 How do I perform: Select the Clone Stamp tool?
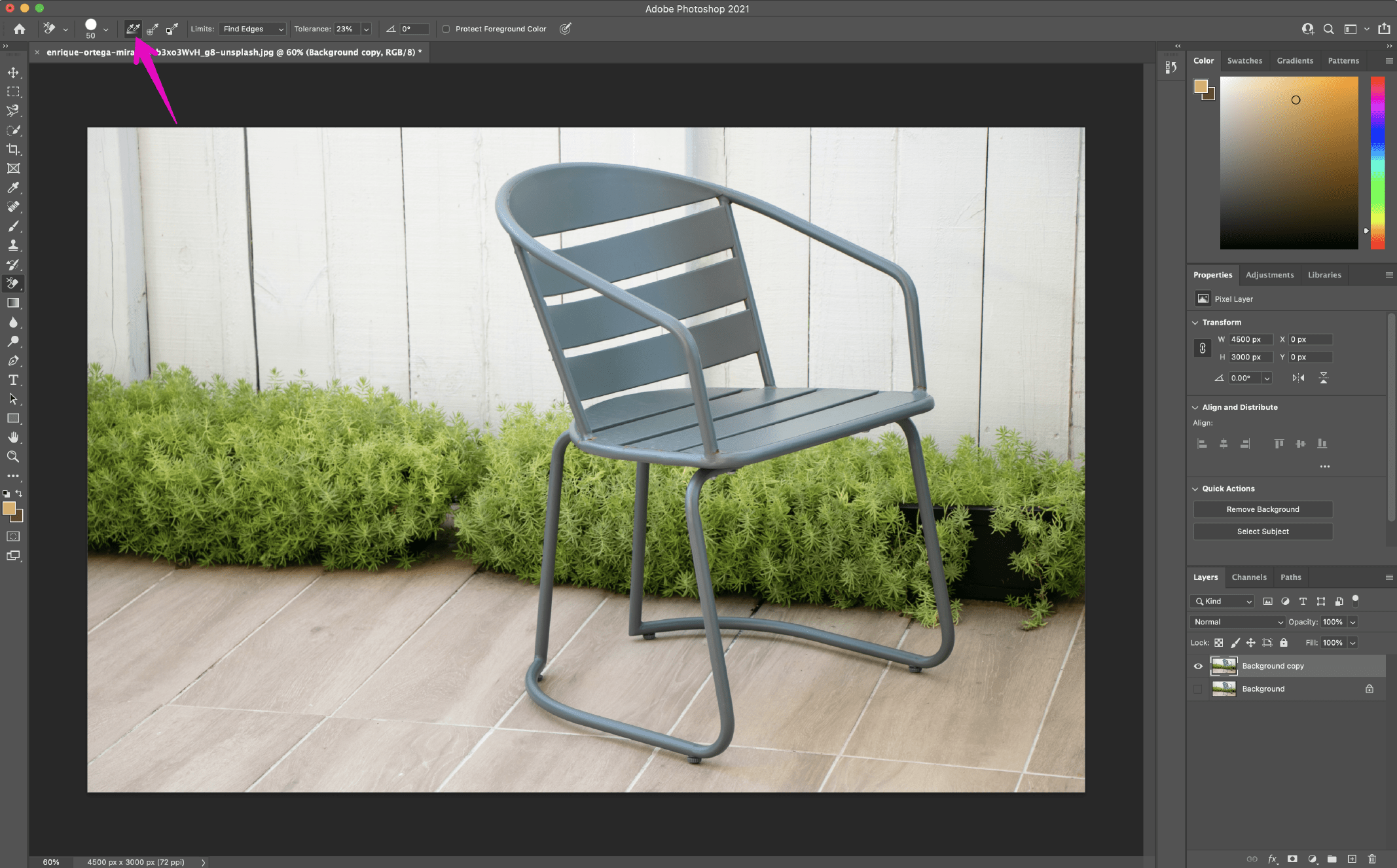(x=14, y=245)
